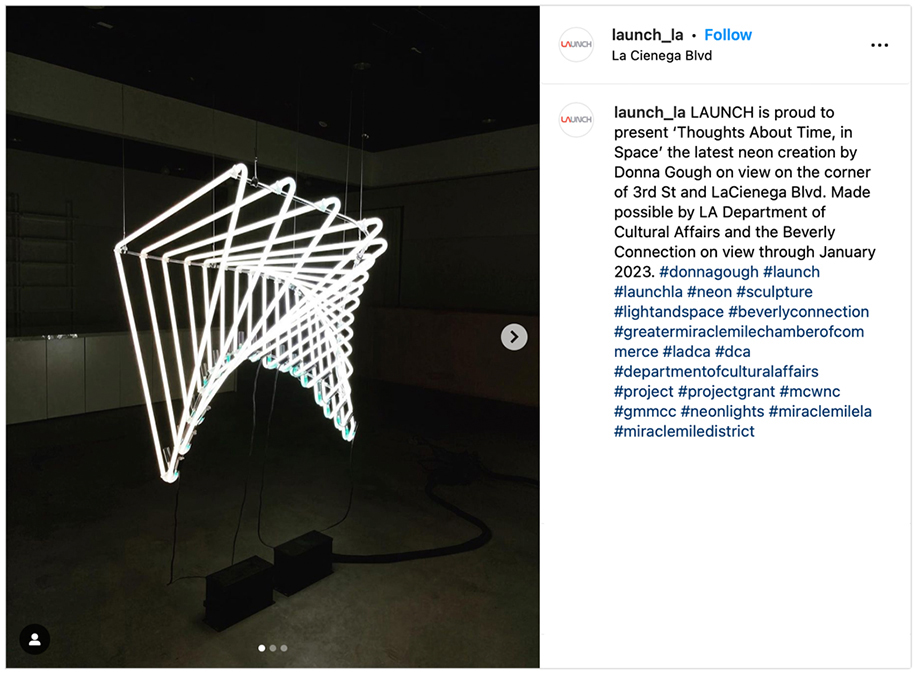Click LAUNCH avatar beside the caption
The image size is (922, 675).
click(576, 119)
